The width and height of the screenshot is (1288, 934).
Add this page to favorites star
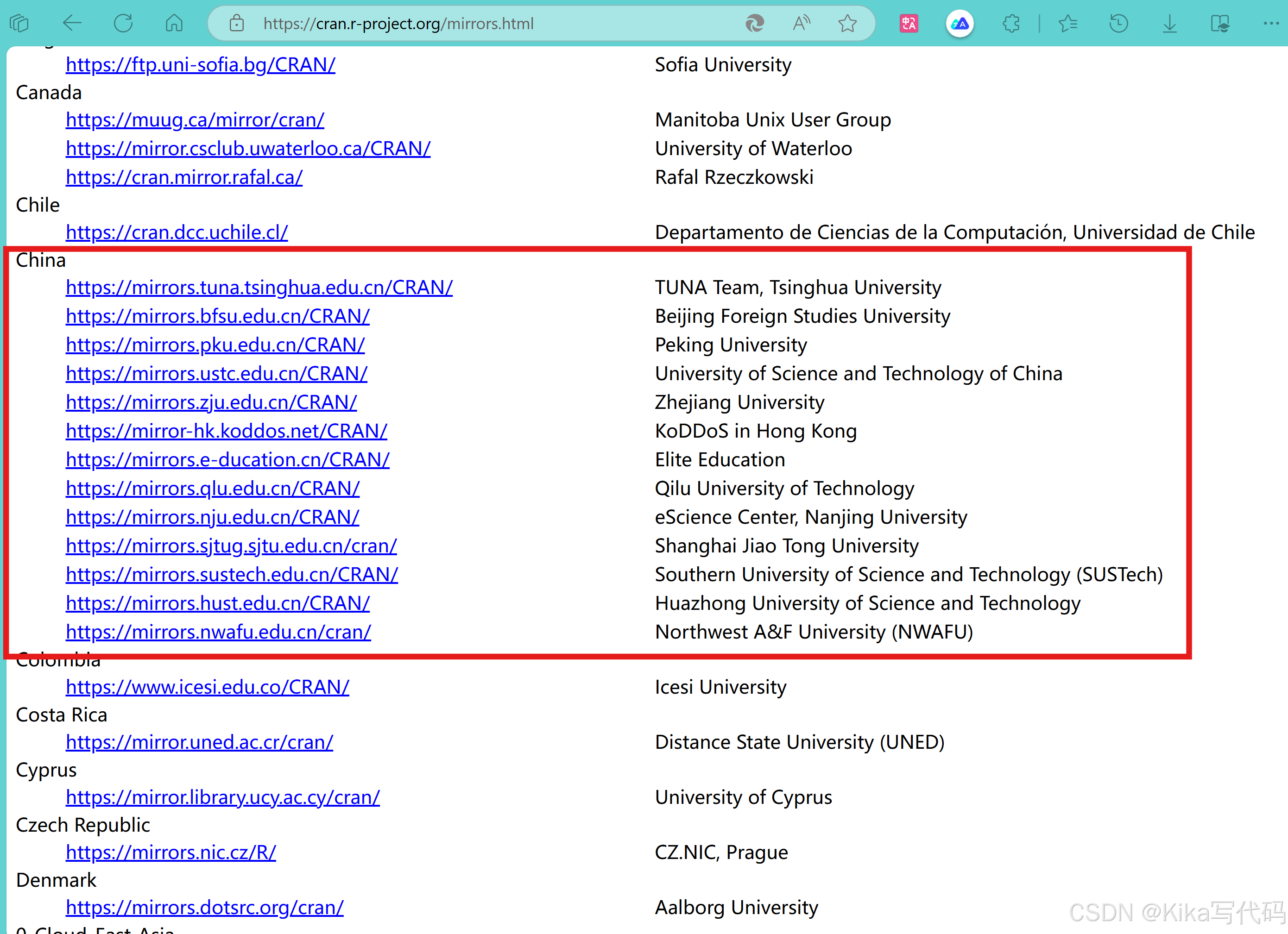847,23
